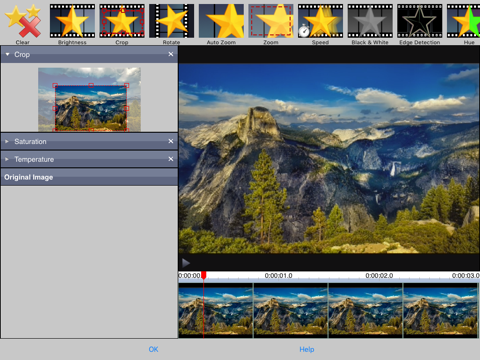The image size is (480, 360).
Task: Select the fourth filmstrip frame thumbnail
Action: (x=440, y=311)
